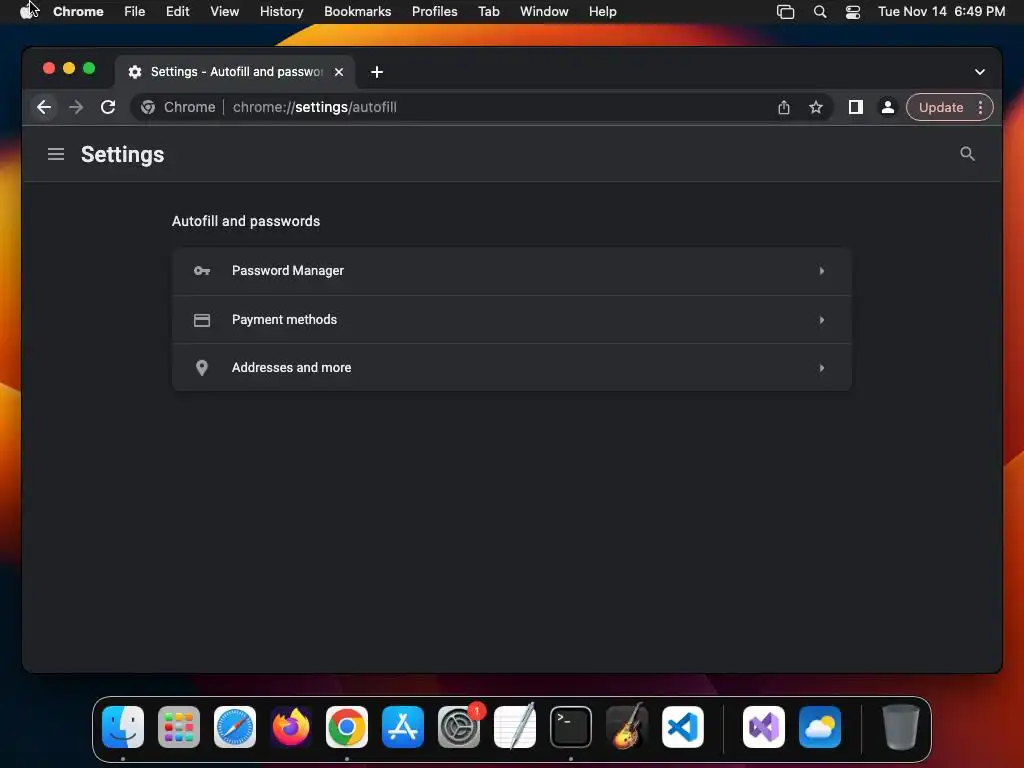Image resolution: width=1024 pixels, height=768 pixels.
Task: Click the address bar URL field
Action: coord(457,107)
